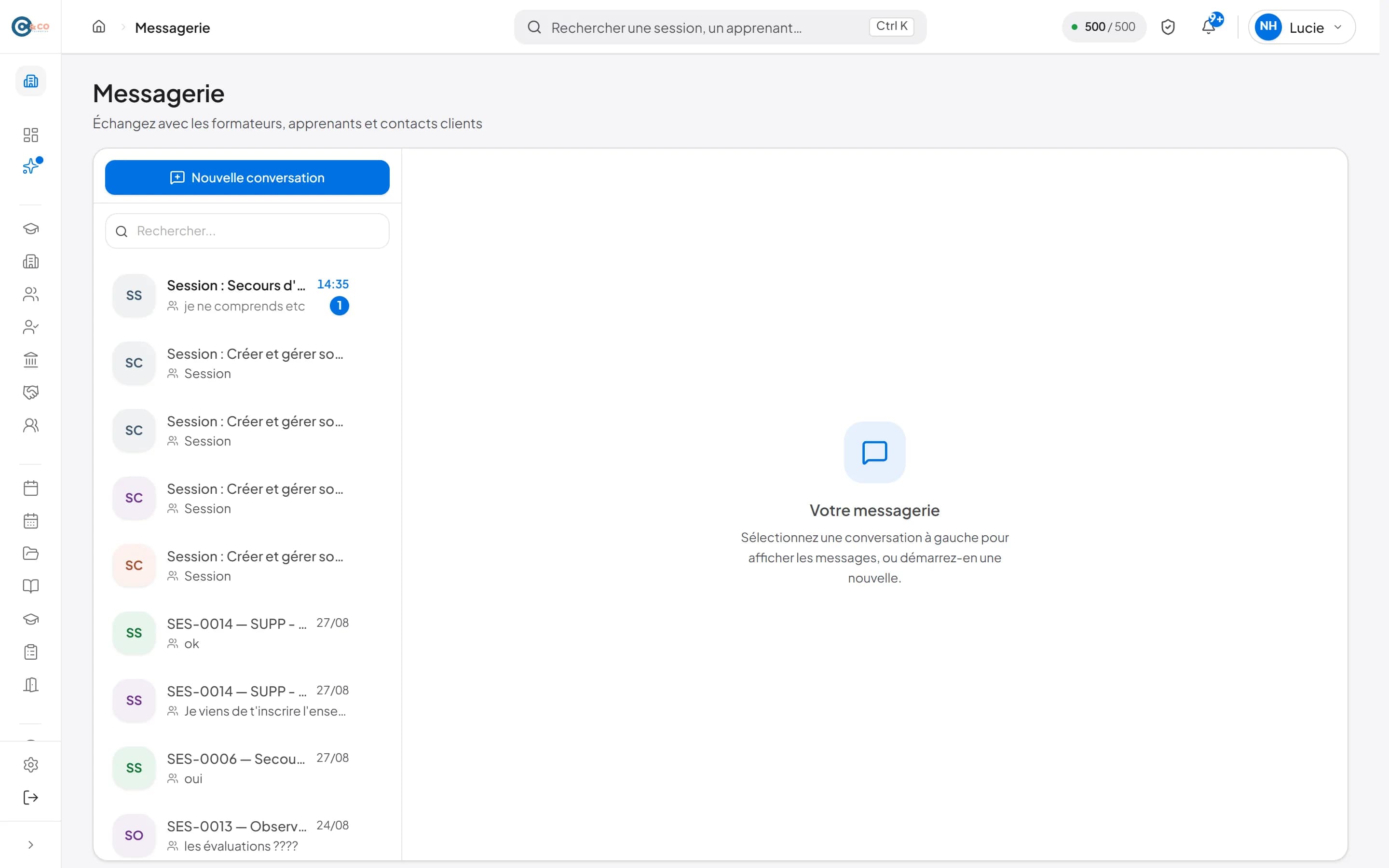Screen dimensions: 1389x868
Task: Open the folder documents sidebar icon
Action: pyautogui.click(x=31, y=554)
